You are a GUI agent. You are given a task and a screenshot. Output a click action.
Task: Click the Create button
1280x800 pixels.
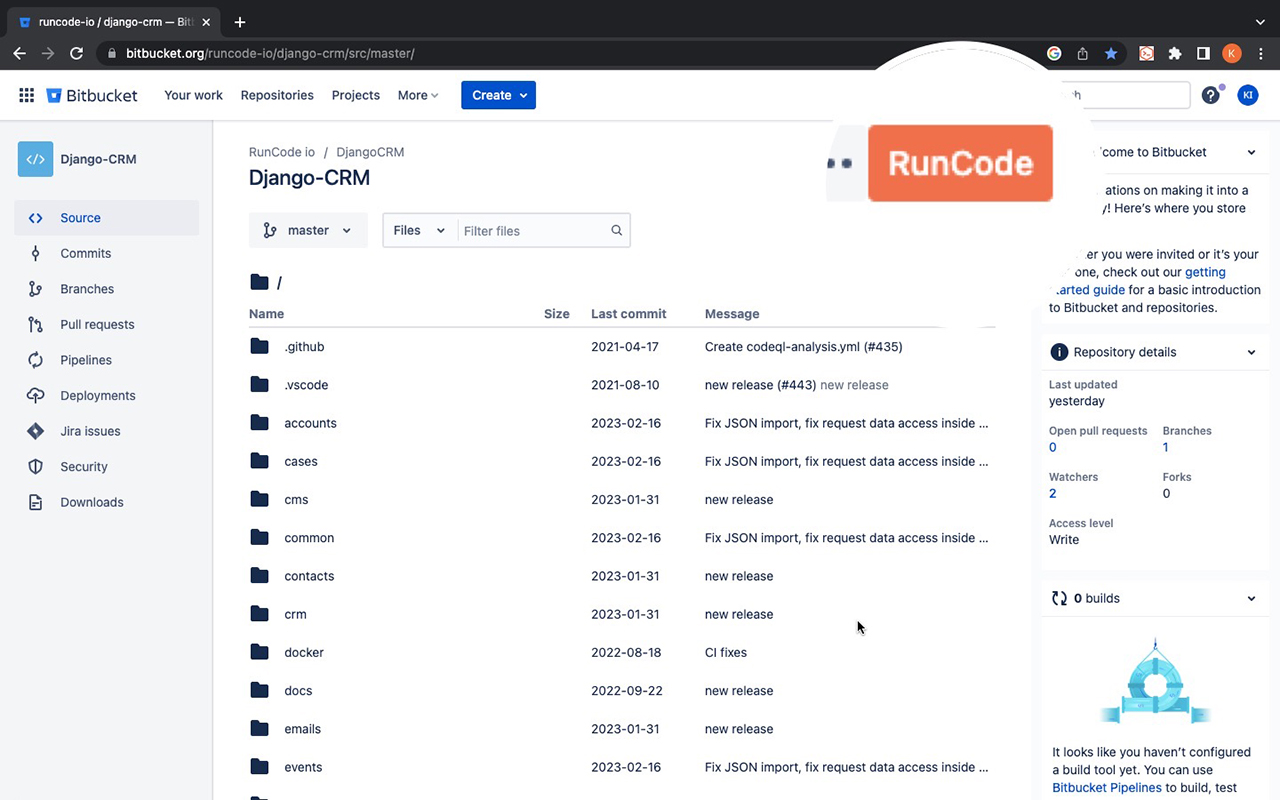(x=498, y=95)
